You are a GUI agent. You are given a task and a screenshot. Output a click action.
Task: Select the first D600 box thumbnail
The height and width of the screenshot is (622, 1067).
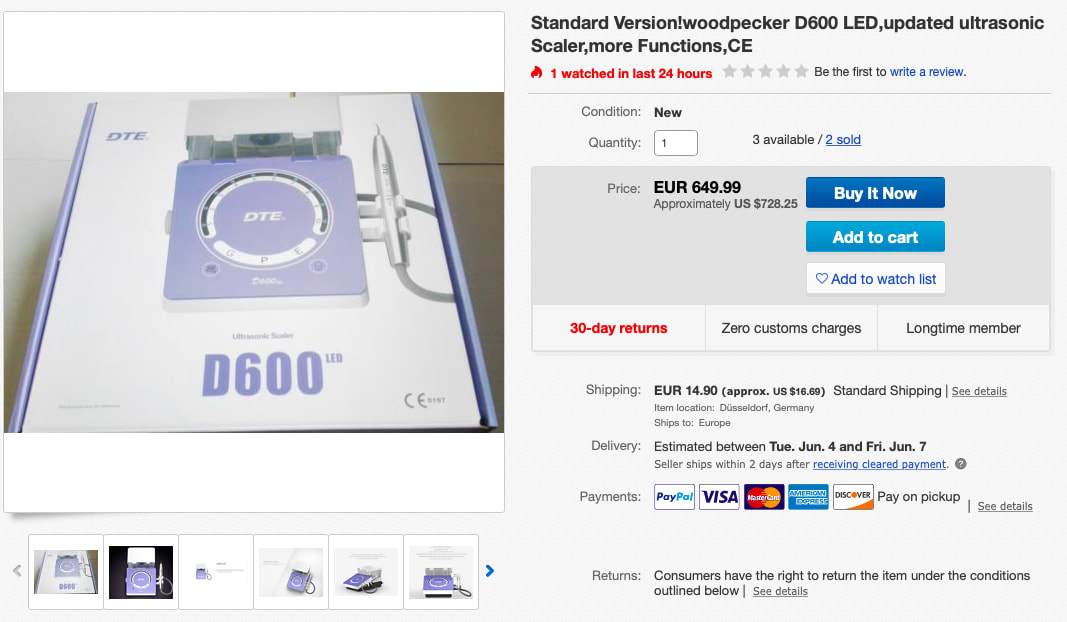click(x=66, y=572)
